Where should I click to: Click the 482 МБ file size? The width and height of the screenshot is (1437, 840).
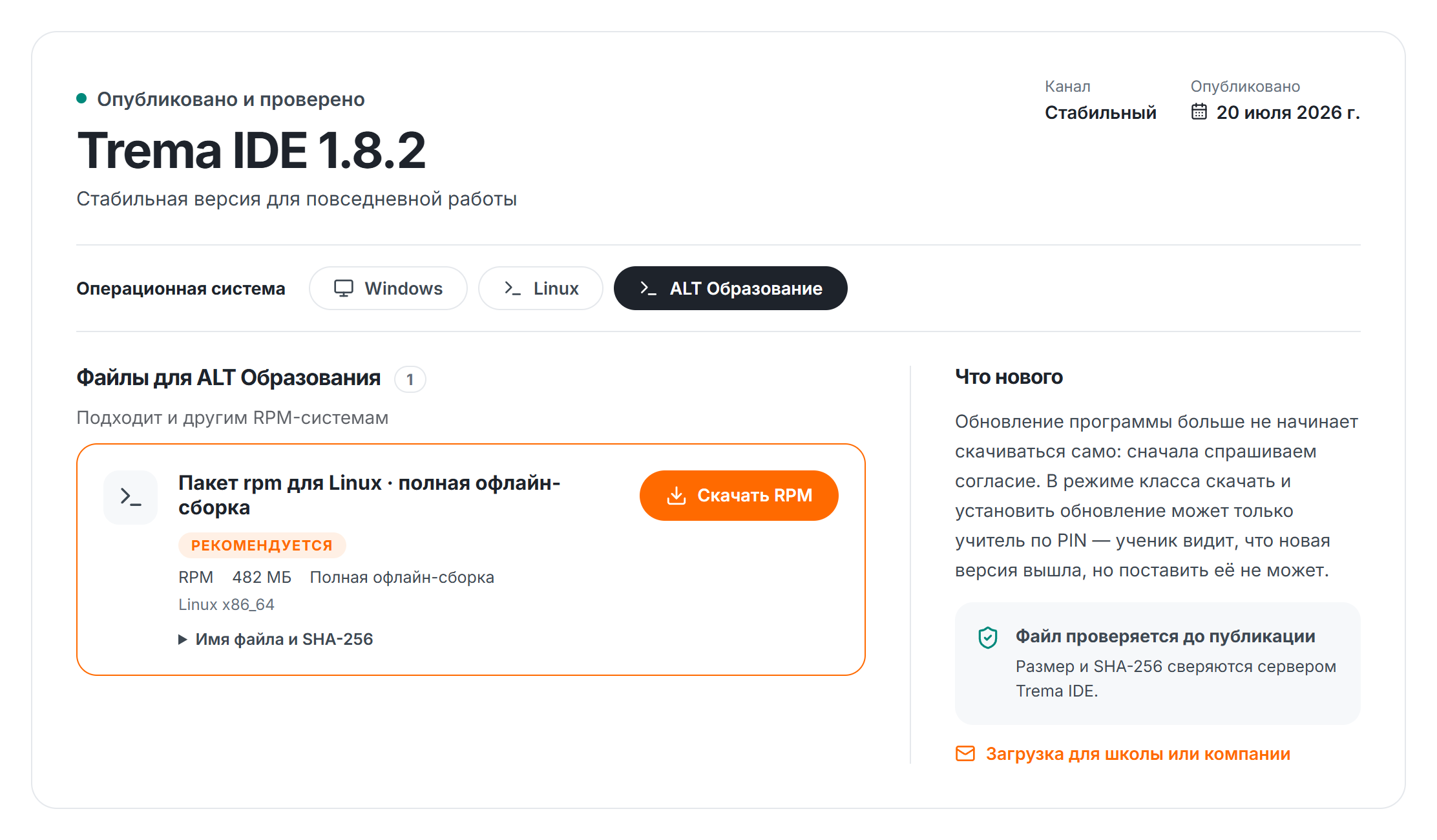(x=262, y=577)
